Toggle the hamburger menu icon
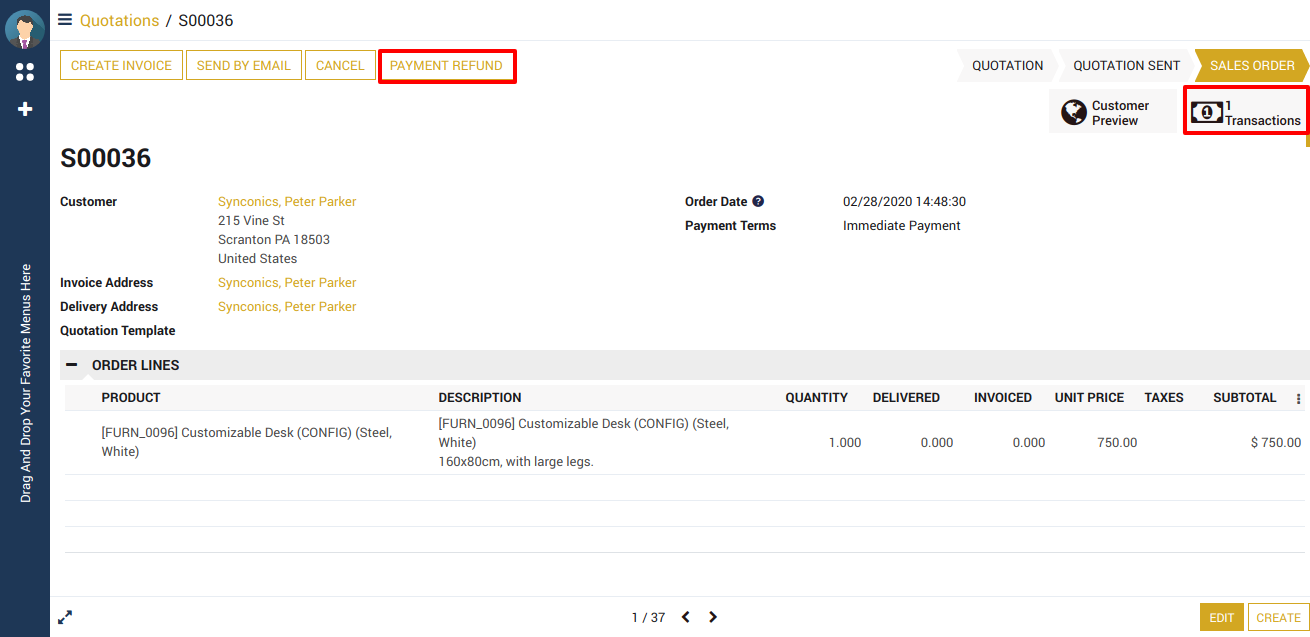Screen dimensions: 1310x637 [65, 20]
